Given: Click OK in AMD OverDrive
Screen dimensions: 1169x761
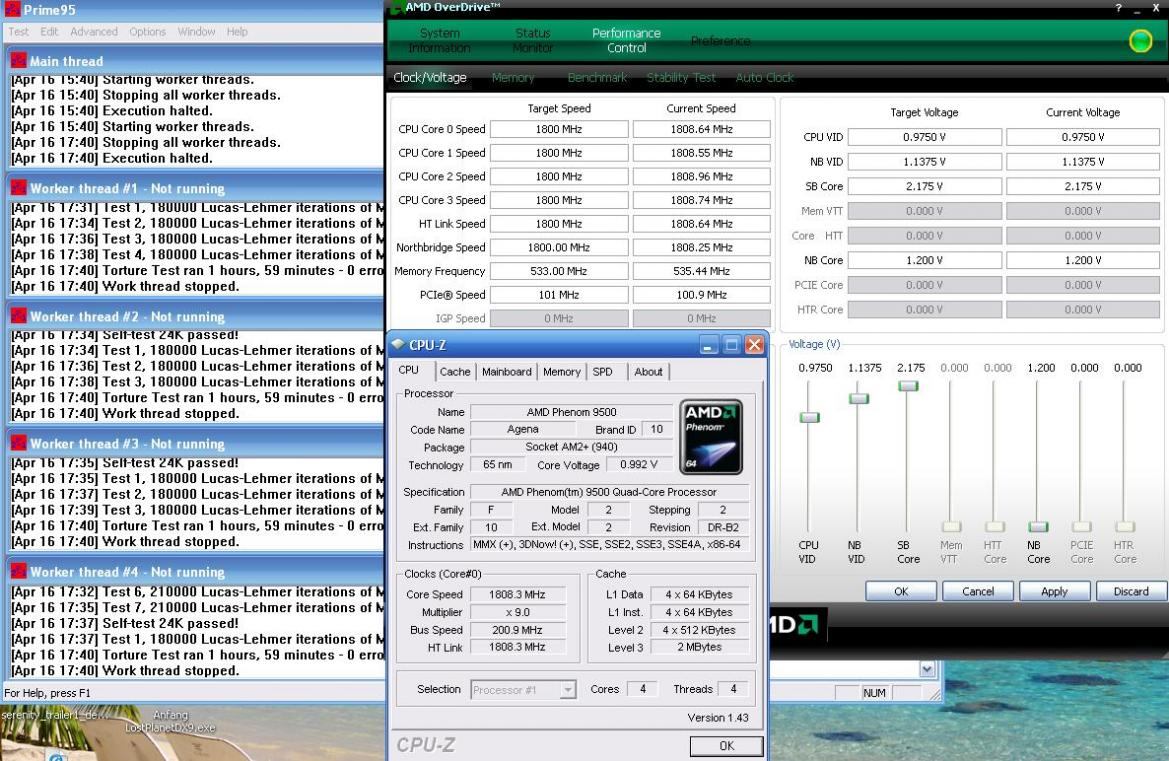Looking at the screenshot, I should click(x=901, y=591).
